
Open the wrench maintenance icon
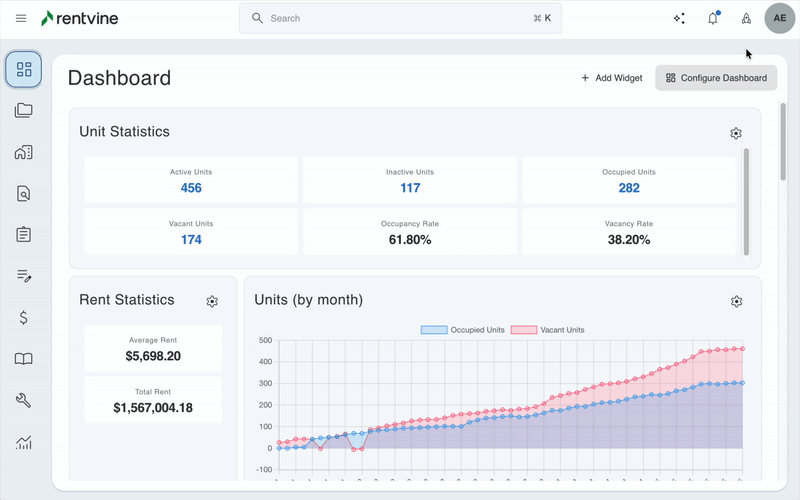(x=24, y=400)
